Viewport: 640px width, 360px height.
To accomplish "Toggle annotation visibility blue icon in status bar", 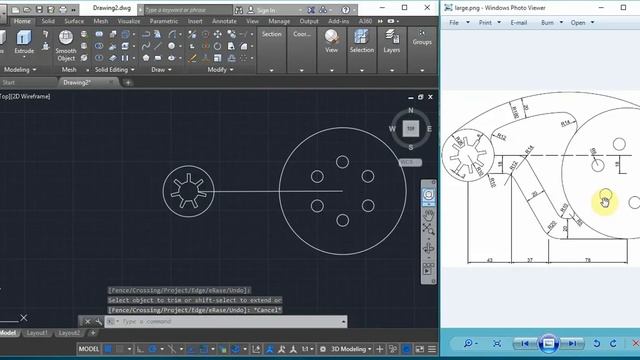I will point(269,349).
